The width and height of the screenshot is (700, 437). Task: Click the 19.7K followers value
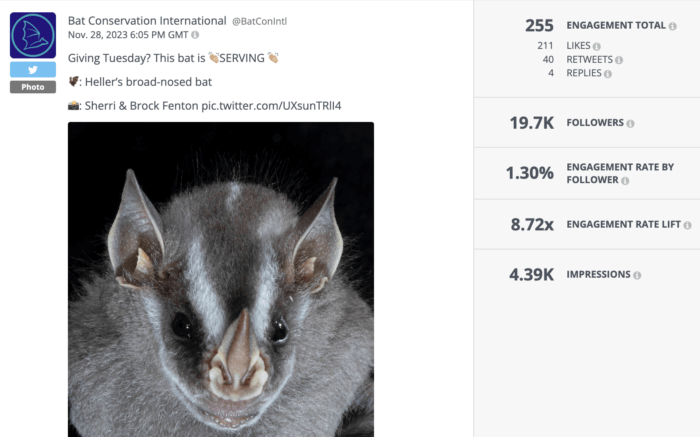tap(531, 123)
